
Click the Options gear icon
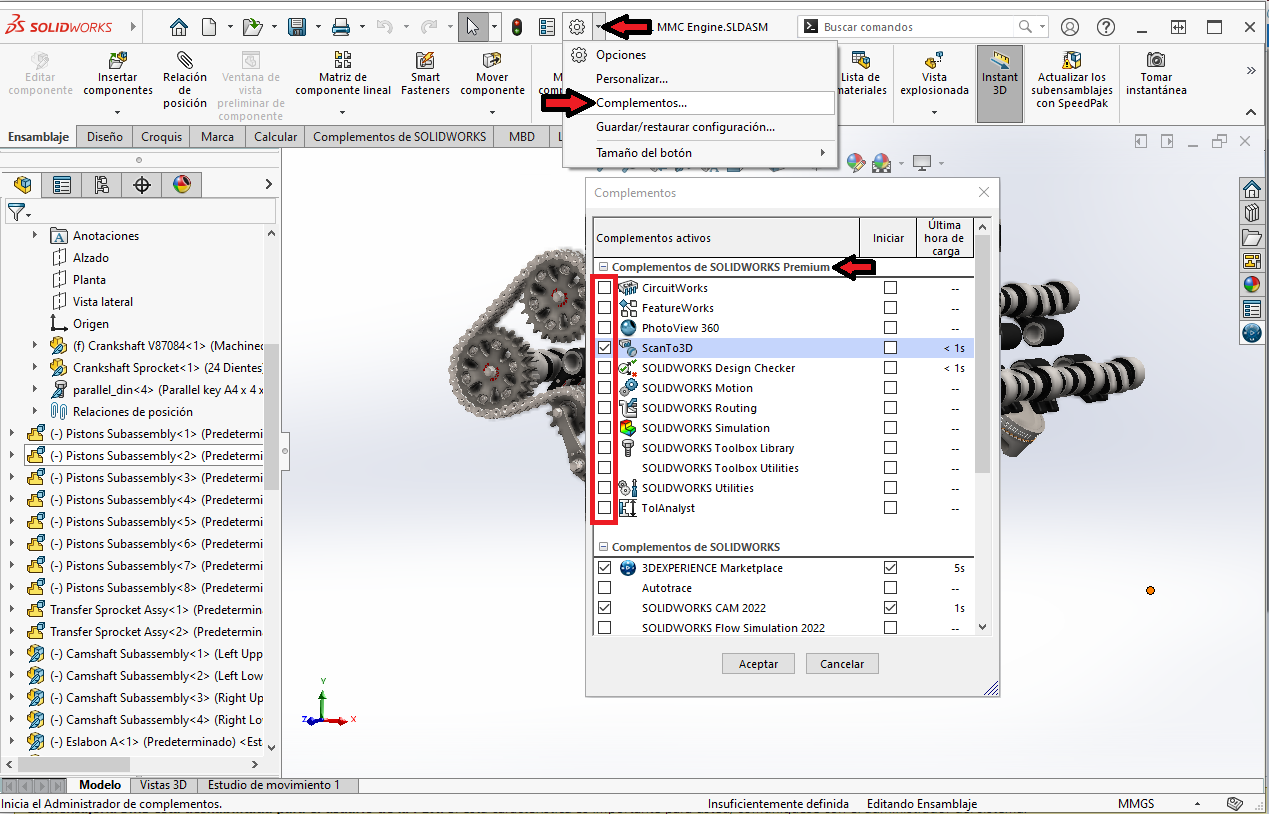[577, 27]
